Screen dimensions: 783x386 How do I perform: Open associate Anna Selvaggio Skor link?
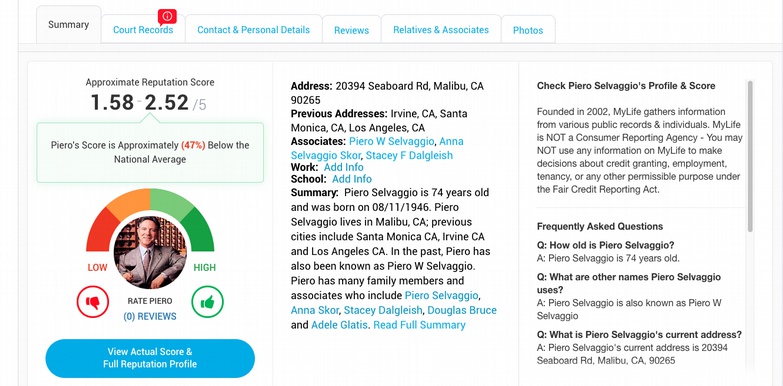(377, 148)
